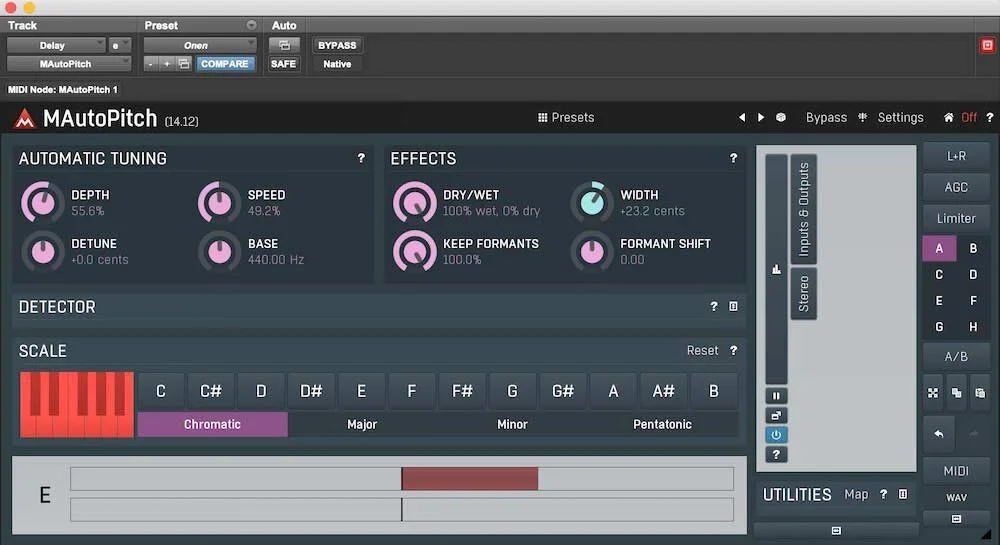Click the A/B comparison button
1000x545 pixels.
point(956,357)
